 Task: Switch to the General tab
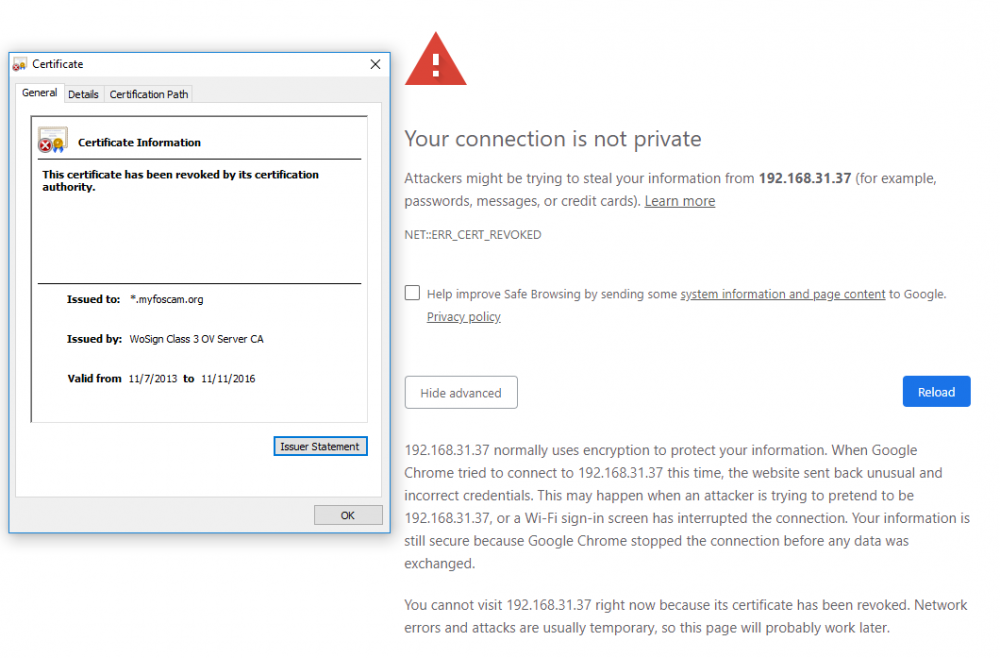(40, 93)
